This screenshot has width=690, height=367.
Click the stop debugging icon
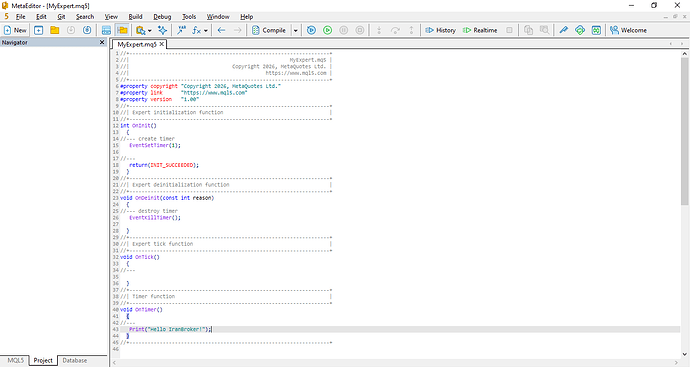pyautogui.click(x=360, y=30)
